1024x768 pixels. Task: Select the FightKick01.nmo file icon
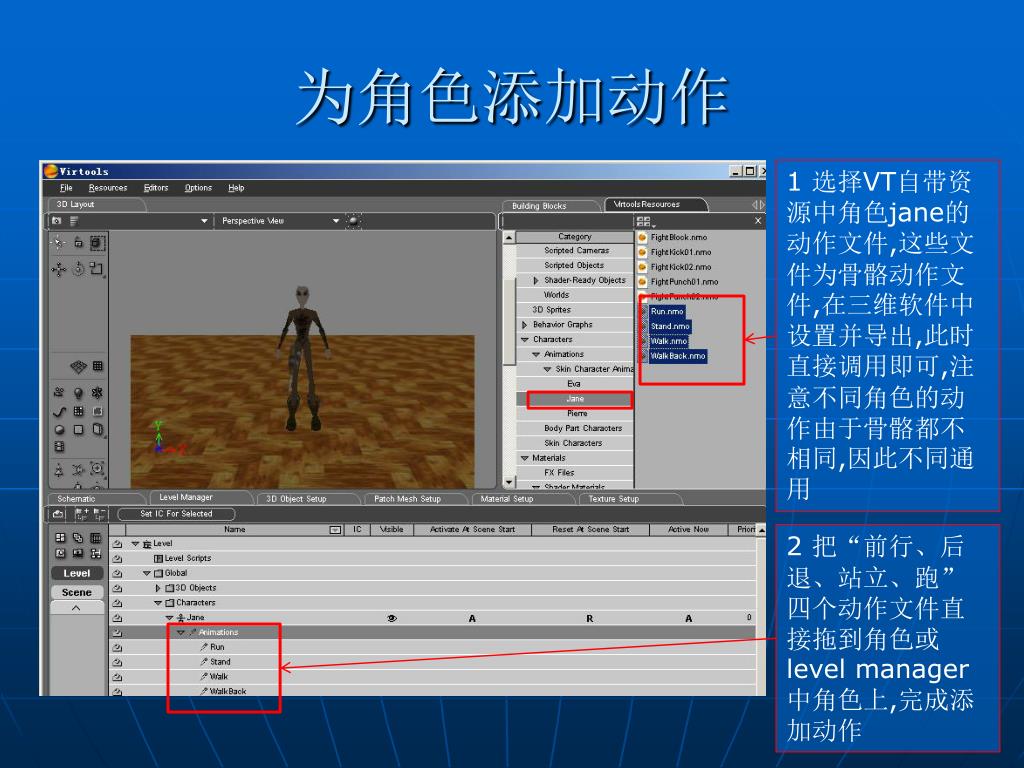coord(643,252)
